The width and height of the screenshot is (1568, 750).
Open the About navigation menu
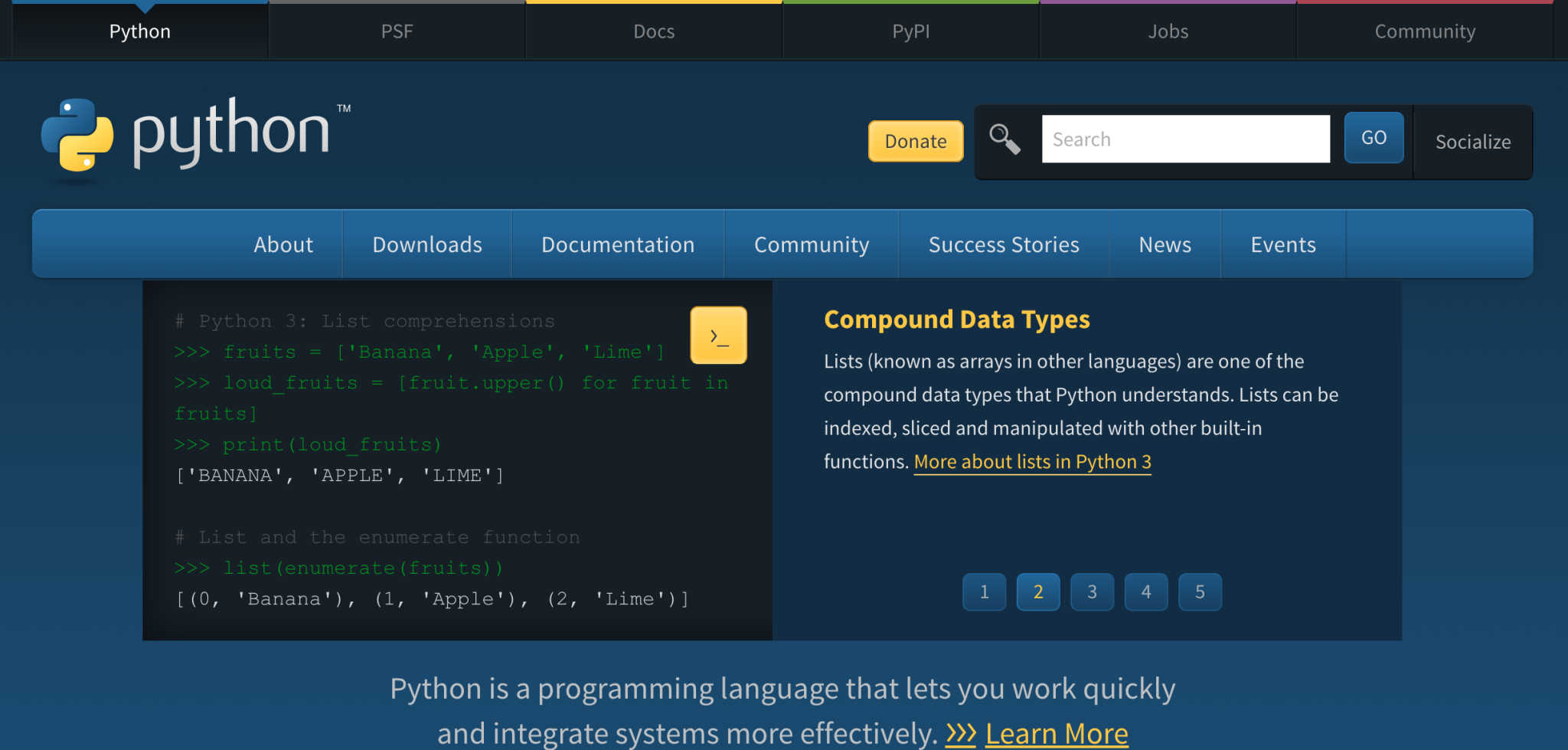[x=283, y=244]
